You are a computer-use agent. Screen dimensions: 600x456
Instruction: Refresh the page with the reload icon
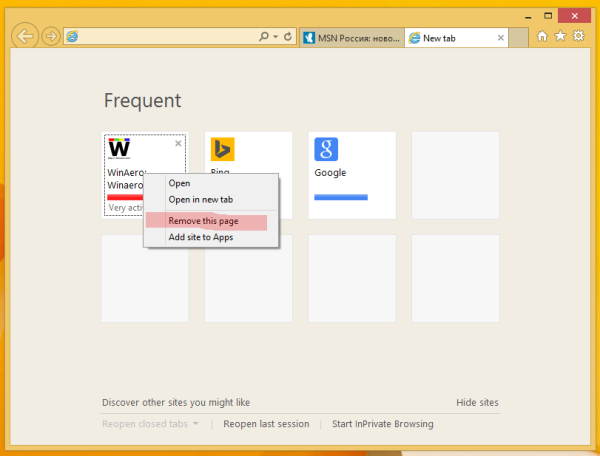288,37
